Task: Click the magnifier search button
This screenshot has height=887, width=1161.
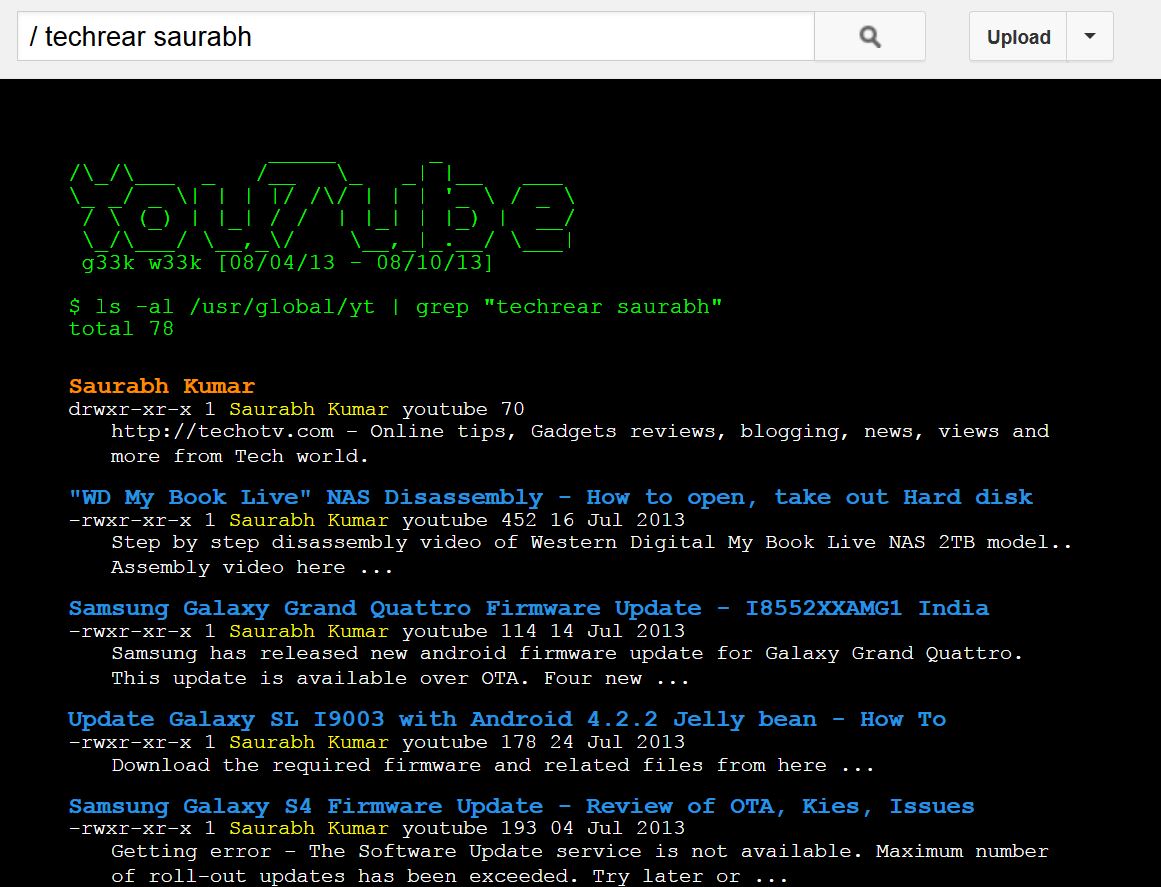Action: pos(869,36)
